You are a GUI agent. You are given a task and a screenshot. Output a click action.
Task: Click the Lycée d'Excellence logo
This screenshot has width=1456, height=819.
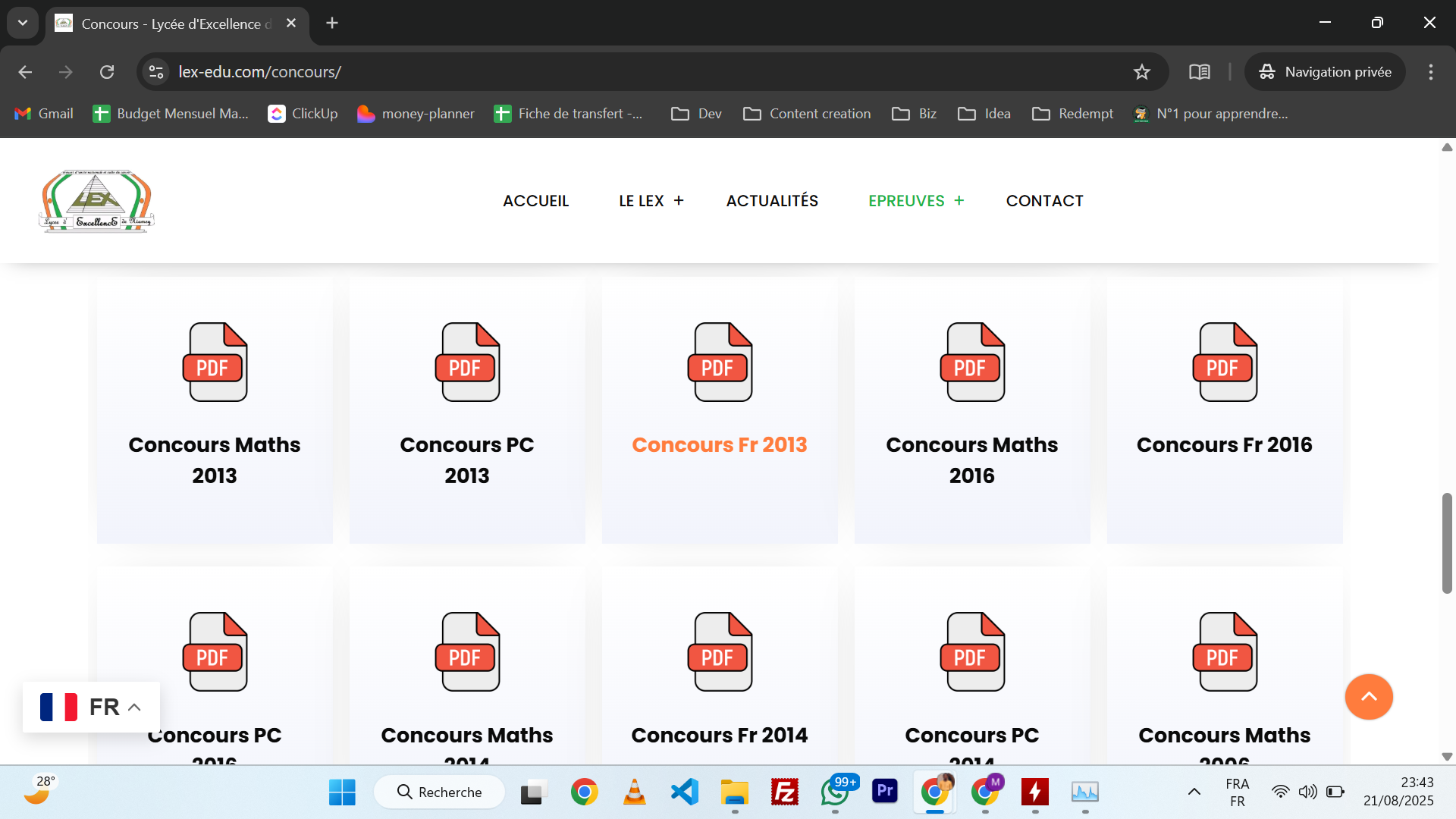[96, 201]
